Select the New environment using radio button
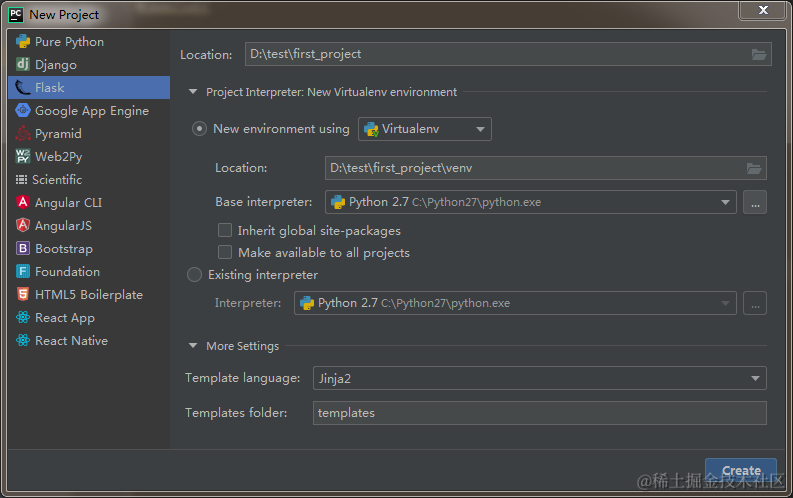 click(199, 129)
